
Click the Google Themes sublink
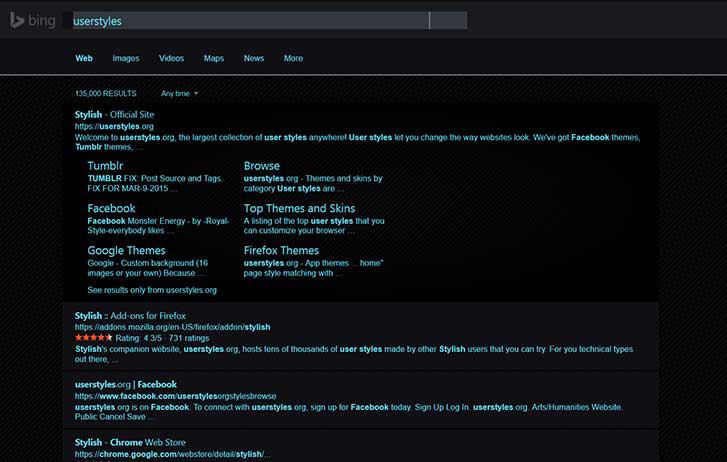126,251
